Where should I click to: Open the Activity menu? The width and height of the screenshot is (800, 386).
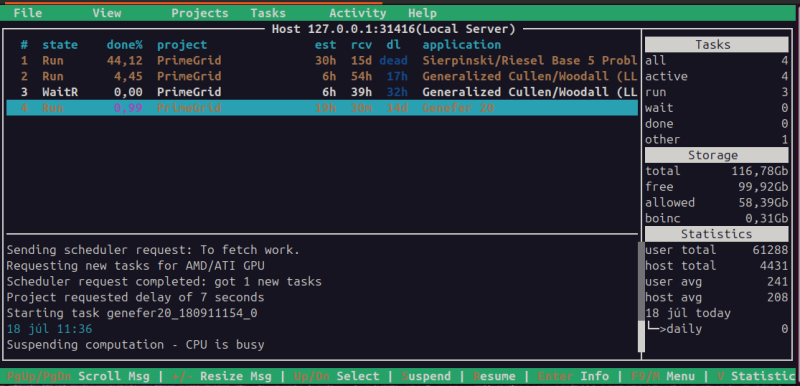357,13
